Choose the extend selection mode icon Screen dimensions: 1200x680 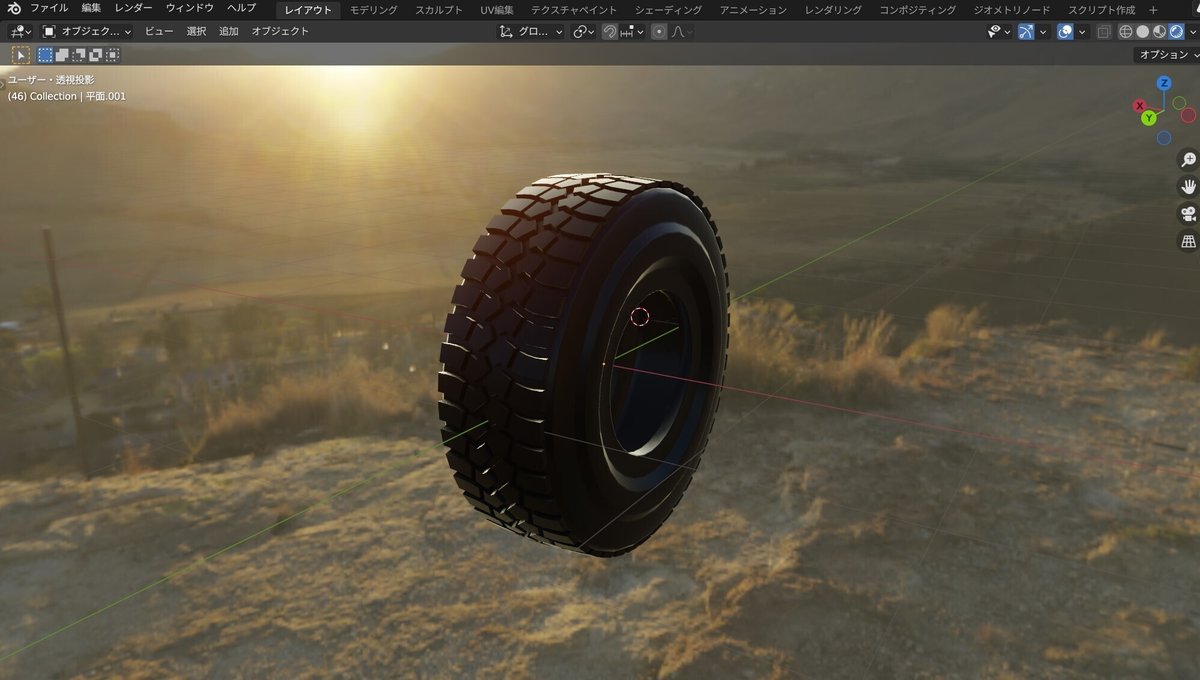click(x=62, y=55)
